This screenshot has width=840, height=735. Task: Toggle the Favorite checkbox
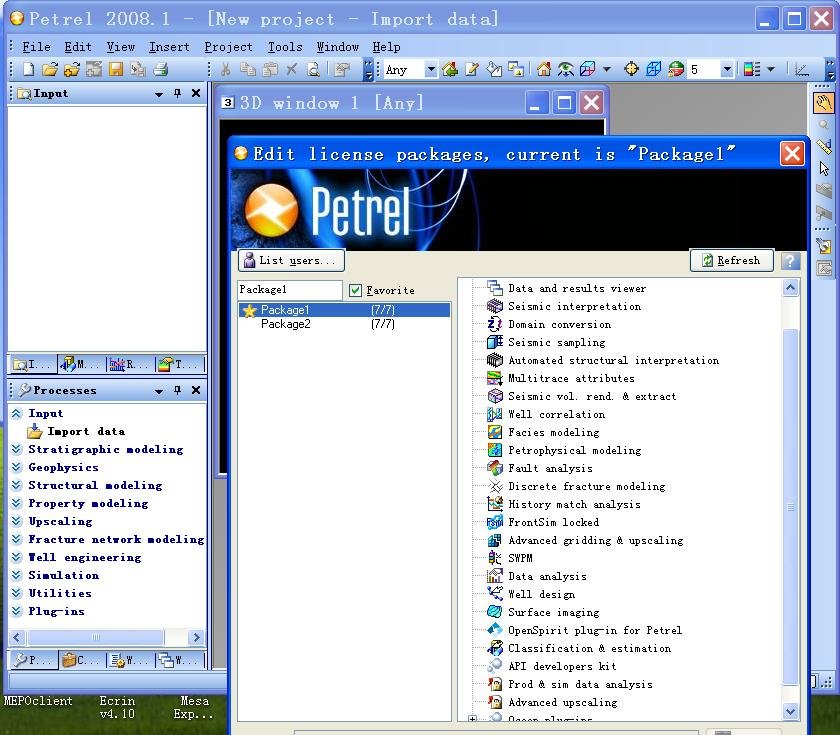point(355,290)
